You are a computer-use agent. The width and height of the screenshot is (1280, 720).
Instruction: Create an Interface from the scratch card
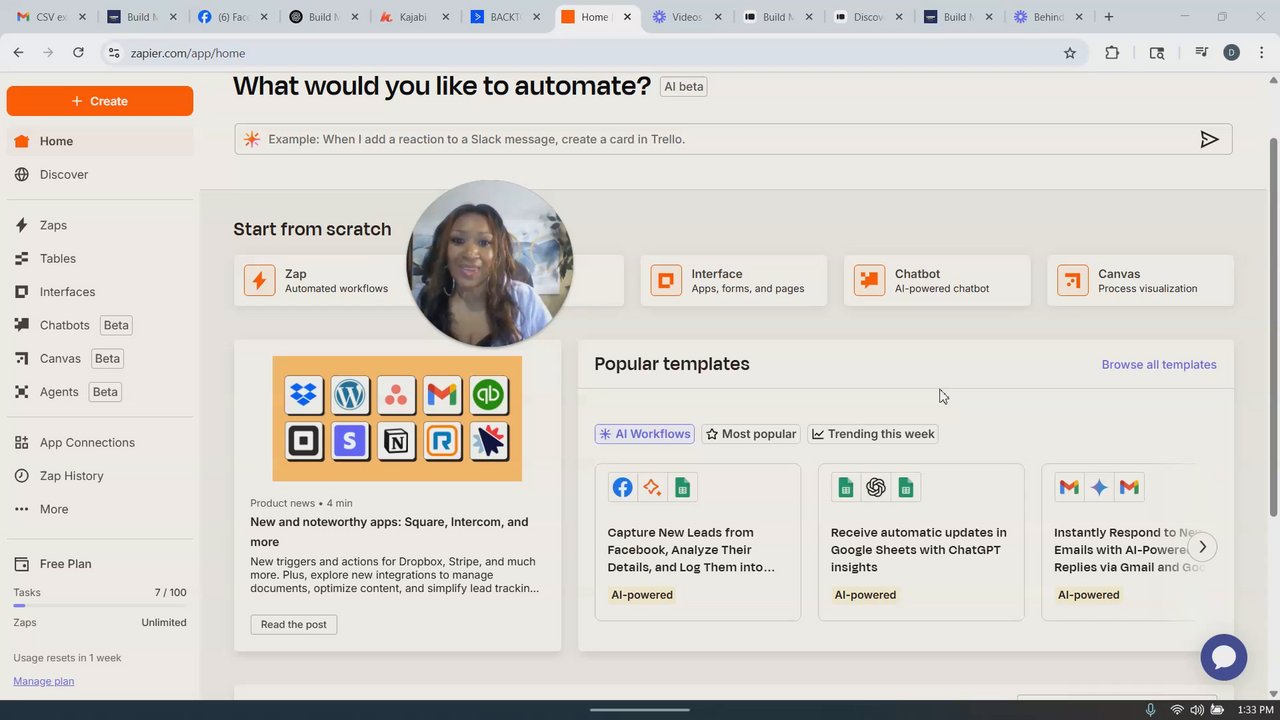734,280
